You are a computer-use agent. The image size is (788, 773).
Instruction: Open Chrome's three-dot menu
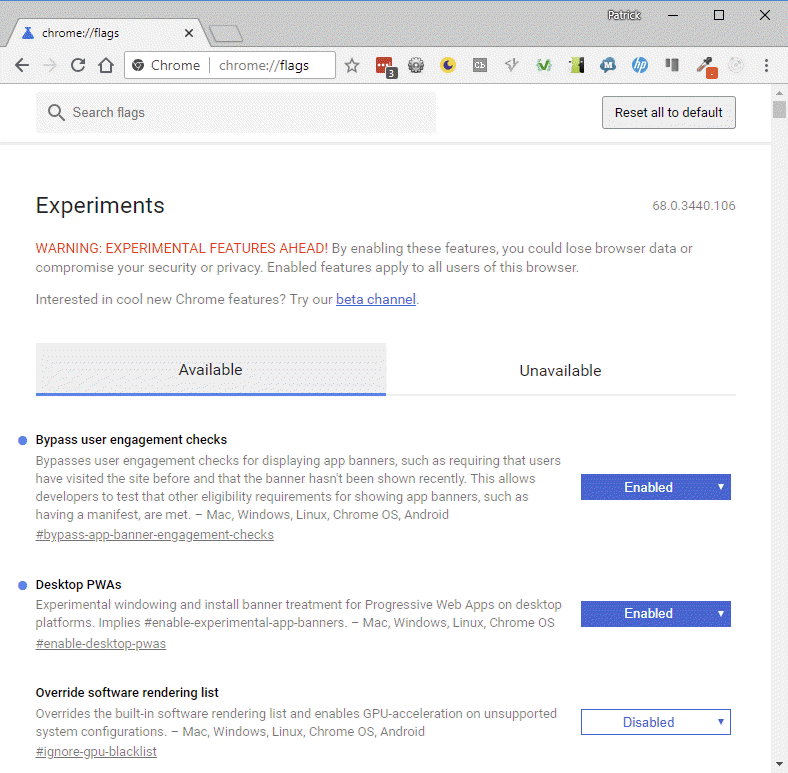[x=767, y=66]
